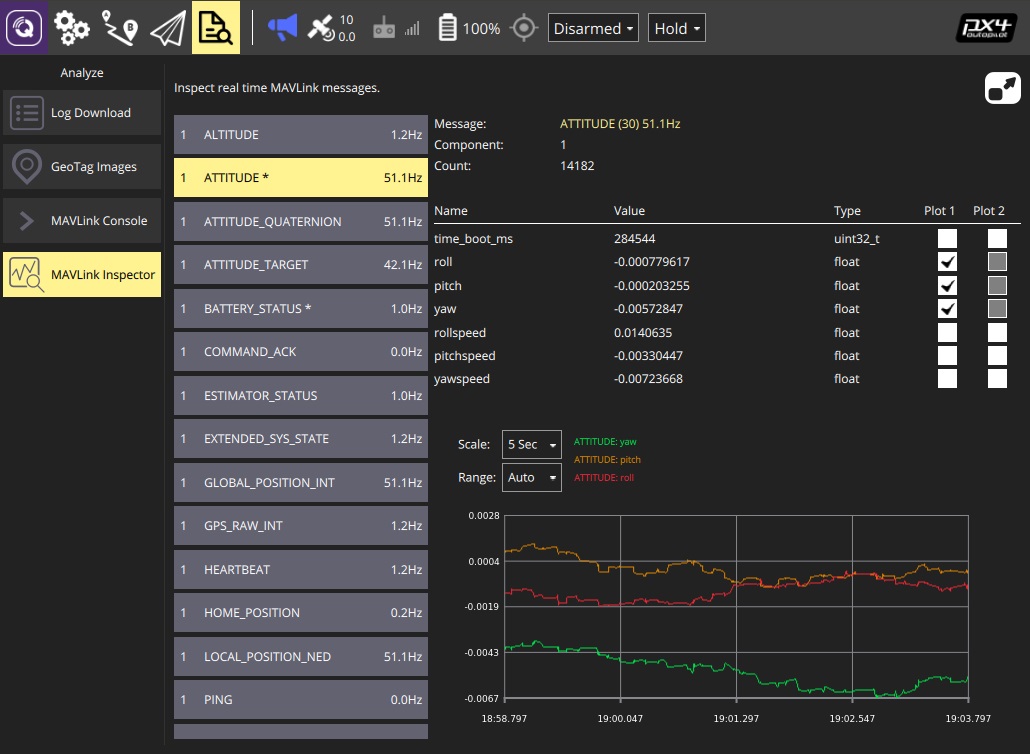This screenshot has height=754, width=1030.
Task: Switch to Fly view paper plane icon
Action: pyautogui.click(x=168, y=28)
